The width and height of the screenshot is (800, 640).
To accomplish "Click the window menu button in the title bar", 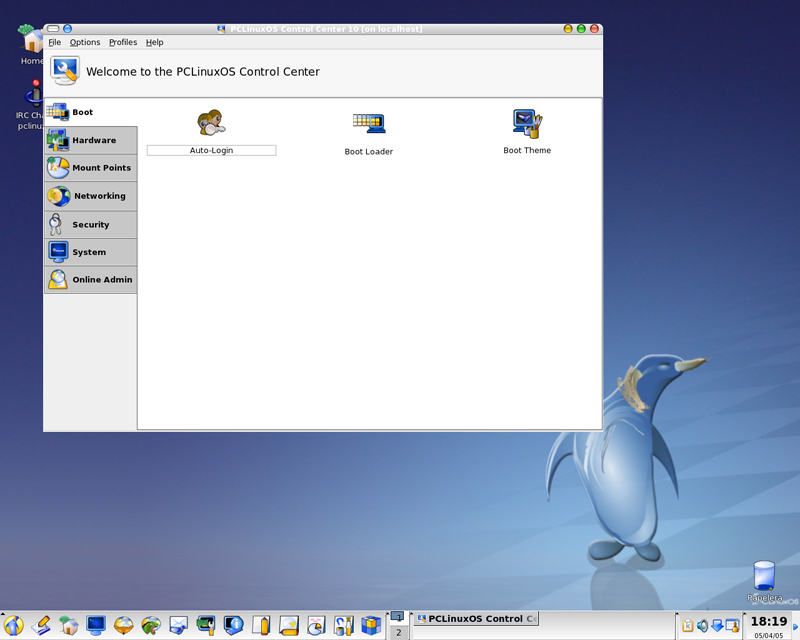I will (x=53, y=29).
